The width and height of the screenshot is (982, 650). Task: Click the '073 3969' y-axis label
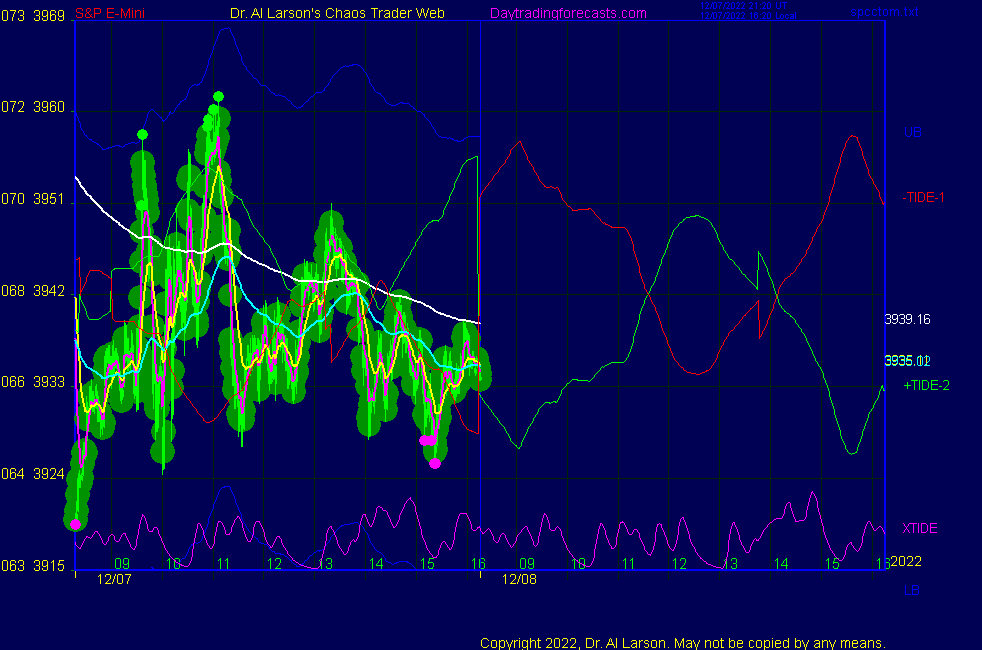click(x=33, y=16)
